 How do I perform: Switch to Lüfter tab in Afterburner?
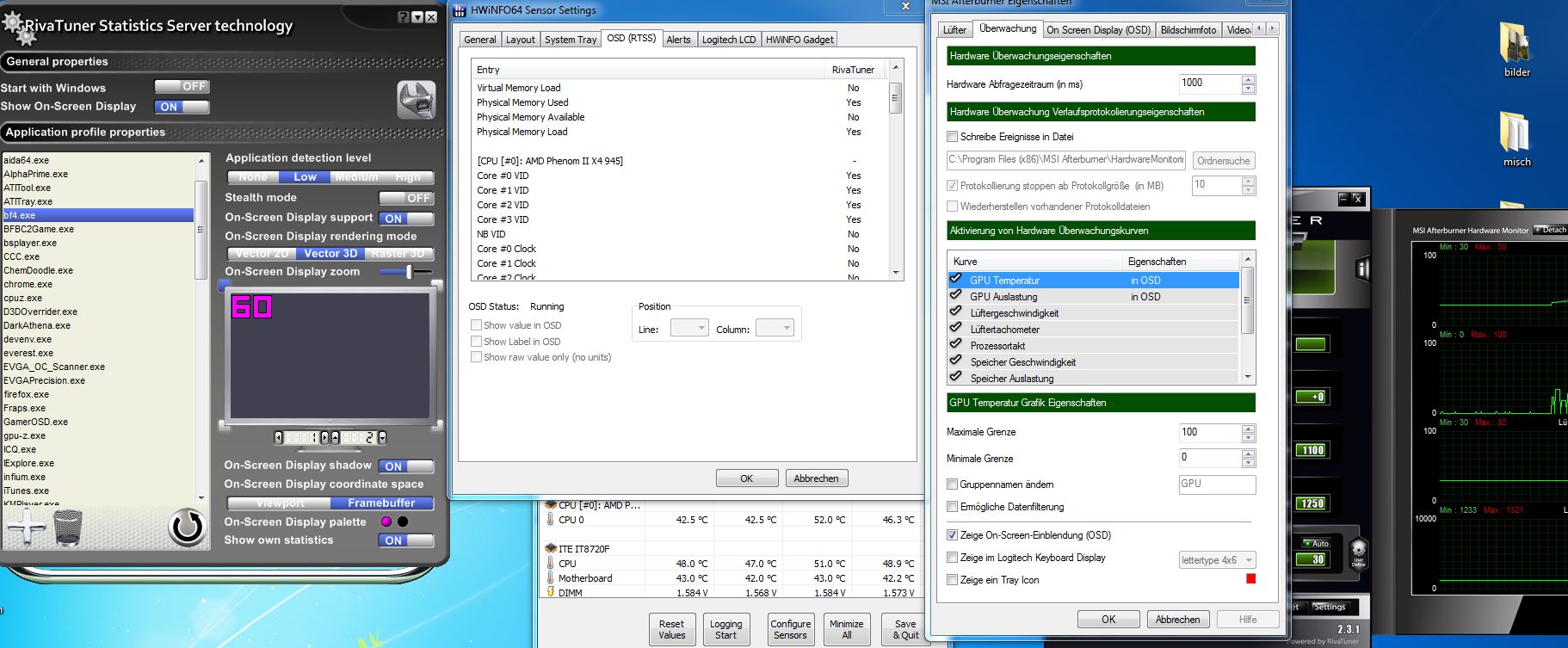click(954, 29)
